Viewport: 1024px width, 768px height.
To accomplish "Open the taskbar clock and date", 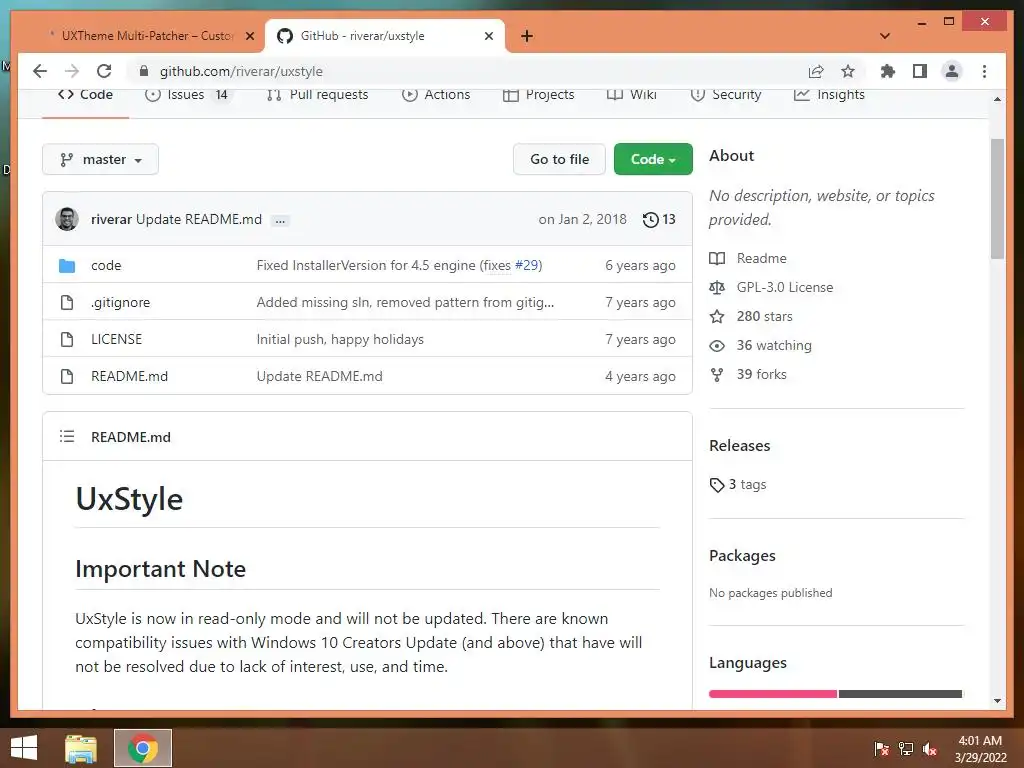I will (980, 748).
